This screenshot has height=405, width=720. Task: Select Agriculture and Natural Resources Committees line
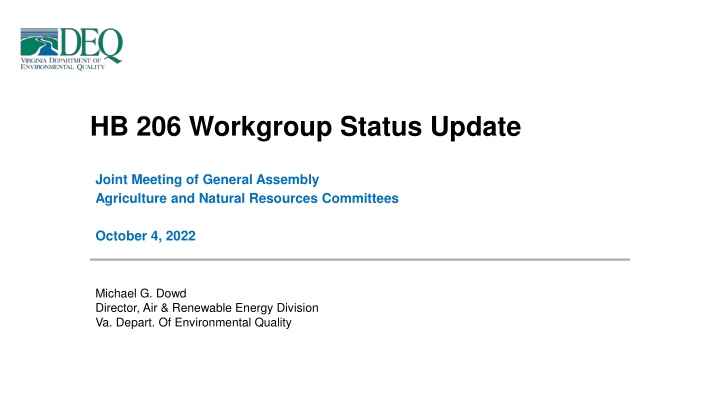tap(246, 199)
